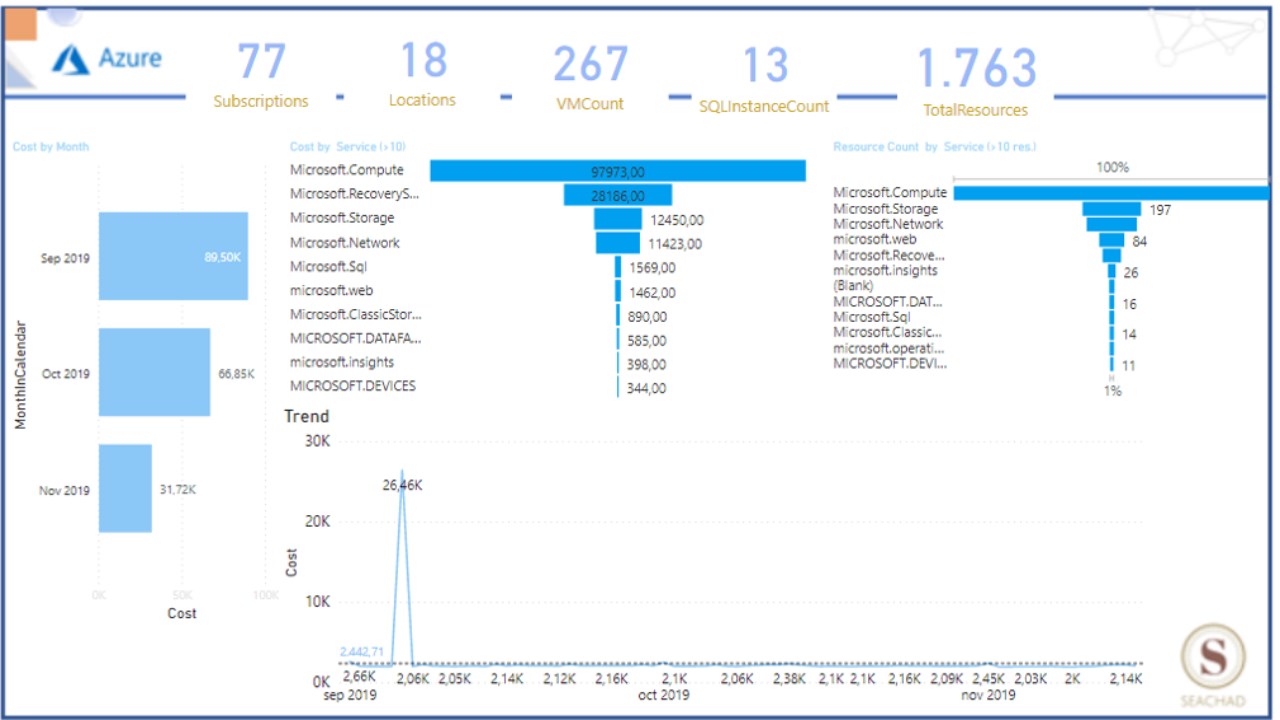Click MICROSOFT.DEVI... label in resource funnel

pos(890,363)
